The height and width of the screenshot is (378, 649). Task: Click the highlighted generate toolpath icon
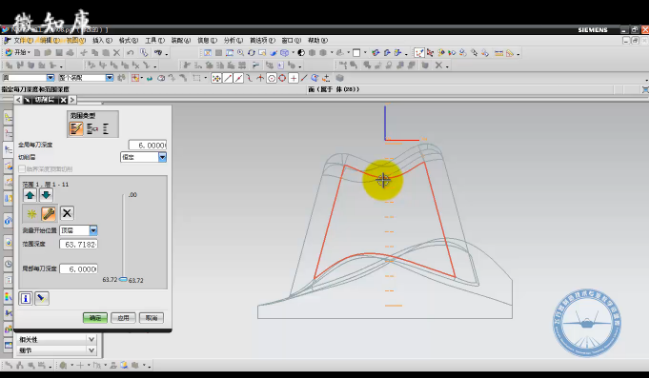(419, 53)
